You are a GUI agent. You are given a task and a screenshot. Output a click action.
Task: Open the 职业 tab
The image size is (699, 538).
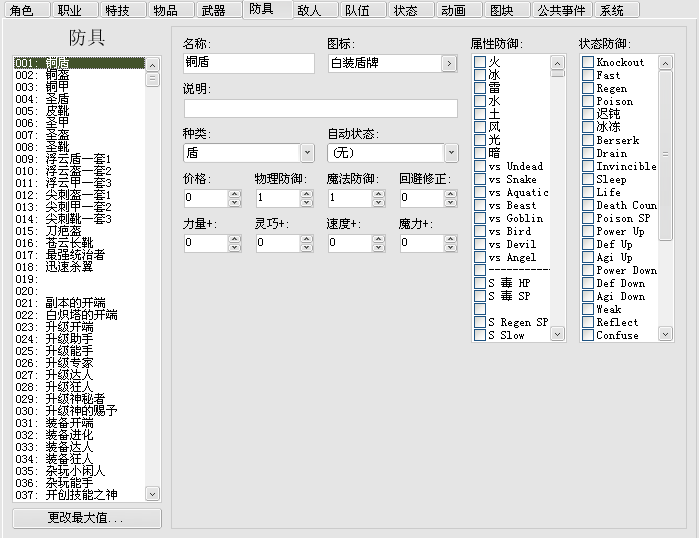click(75, 10)
